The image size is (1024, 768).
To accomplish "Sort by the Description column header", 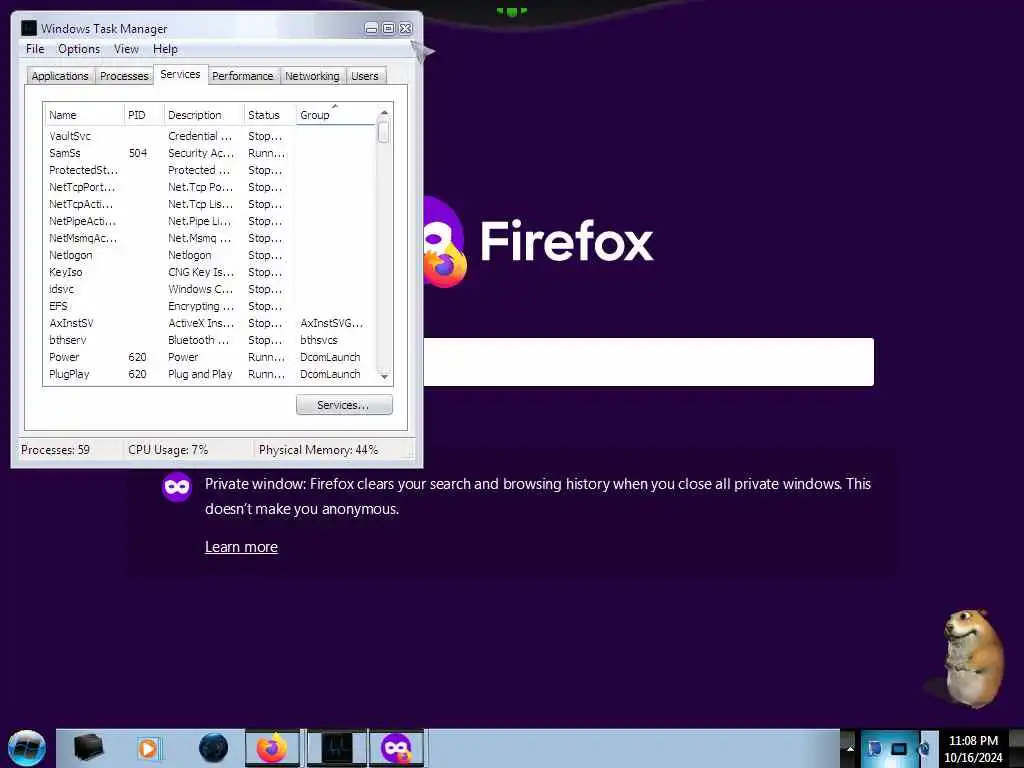I will 204,115.
